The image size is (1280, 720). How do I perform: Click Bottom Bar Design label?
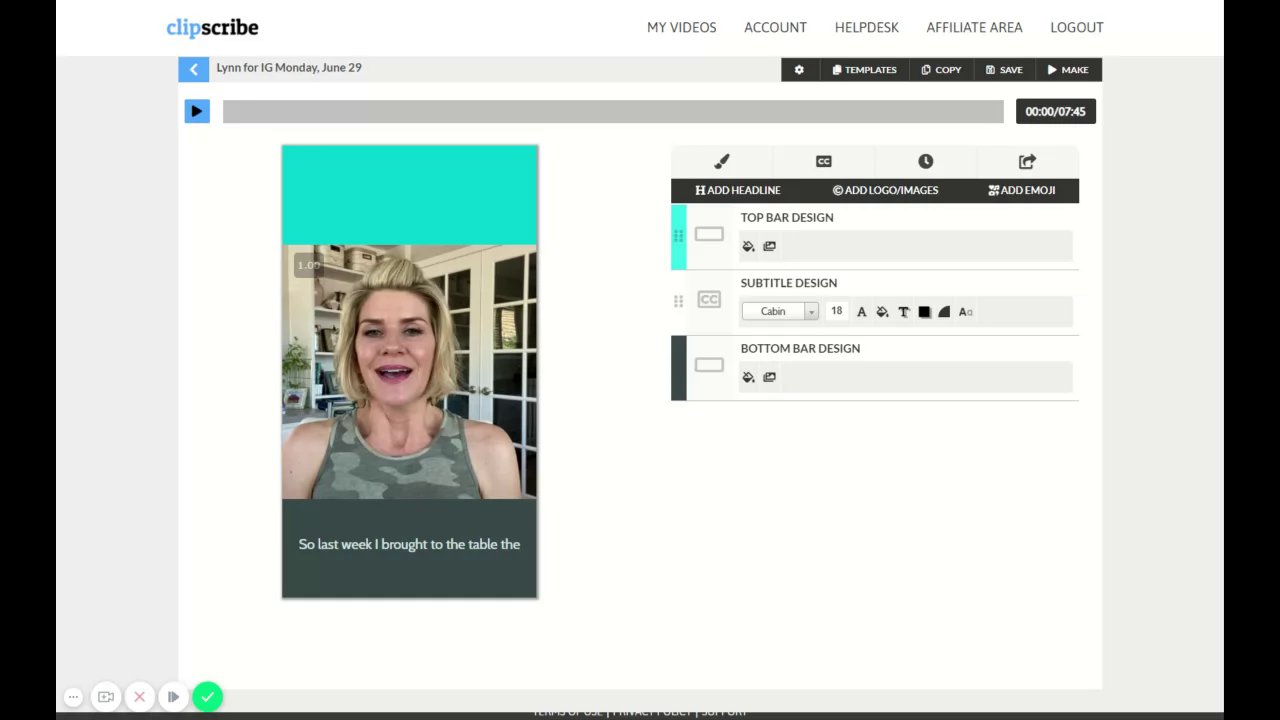(800, 348)
